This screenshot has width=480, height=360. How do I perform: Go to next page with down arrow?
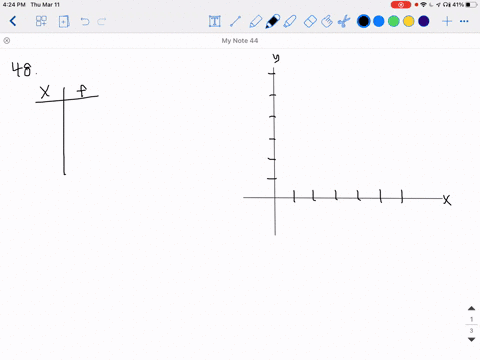(x=471, y=340)
